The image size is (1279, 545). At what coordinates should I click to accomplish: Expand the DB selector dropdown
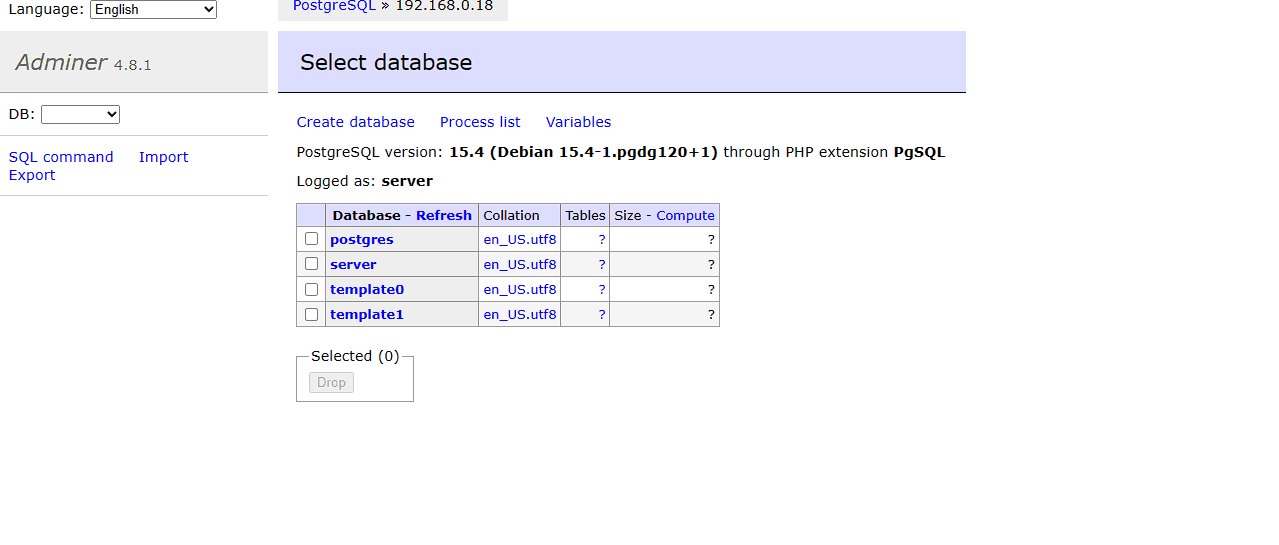pyautogui.click(x=80, y=115)
